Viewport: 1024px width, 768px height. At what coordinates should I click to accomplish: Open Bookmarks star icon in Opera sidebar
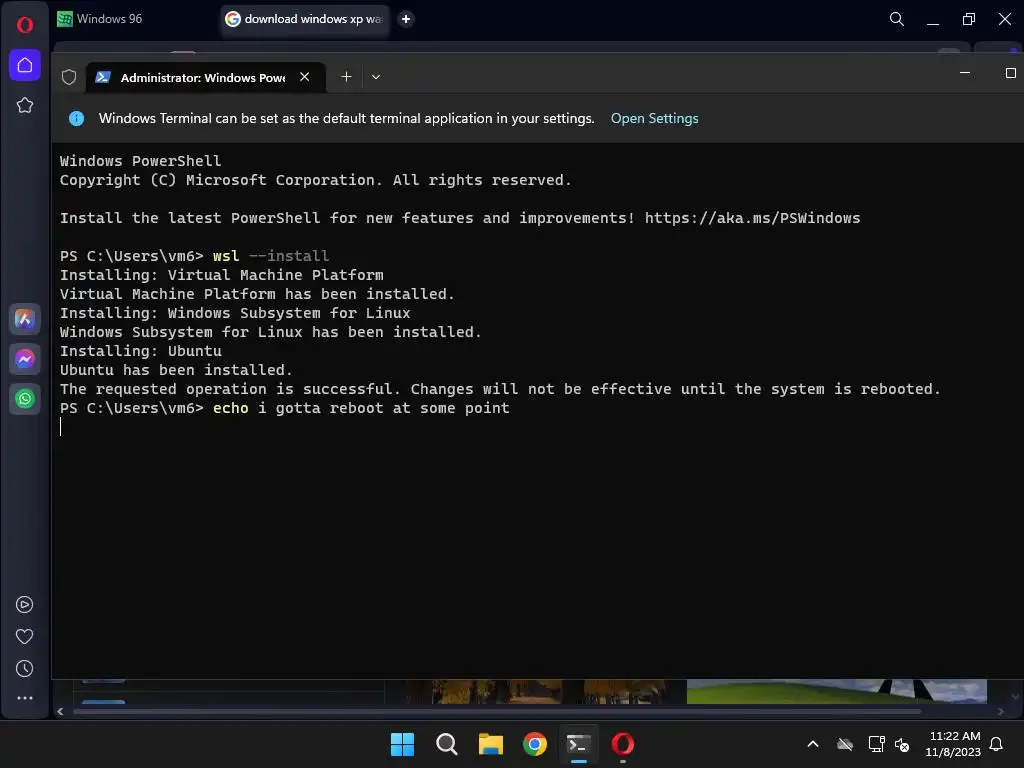(x=25, y=105)
